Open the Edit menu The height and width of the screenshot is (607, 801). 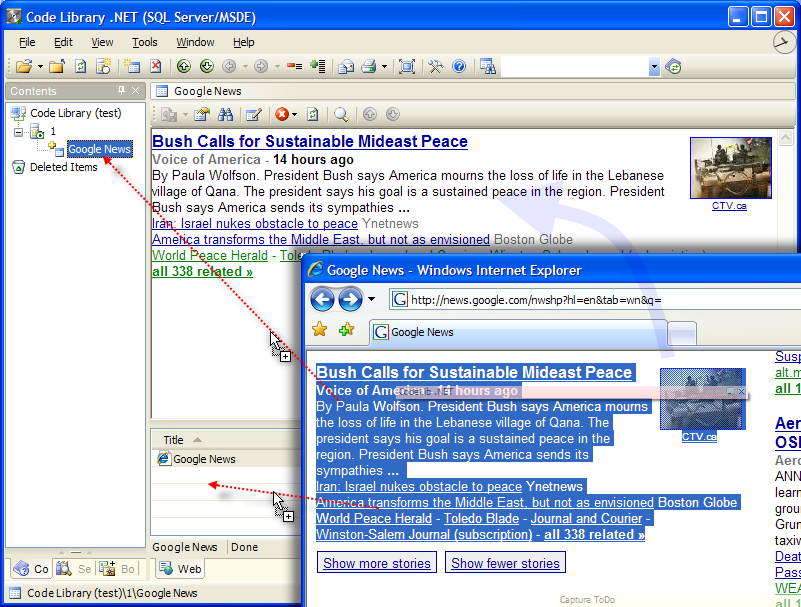63,42
